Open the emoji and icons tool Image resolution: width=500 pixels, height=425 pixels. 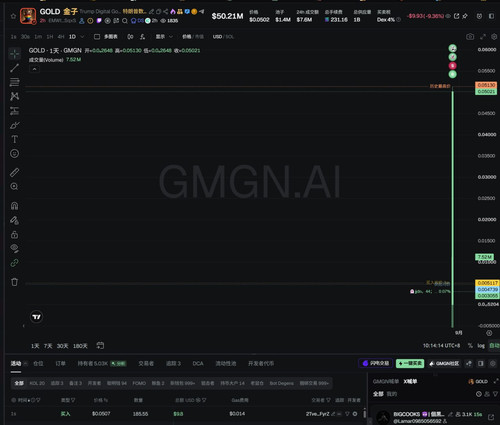[14, 153]
